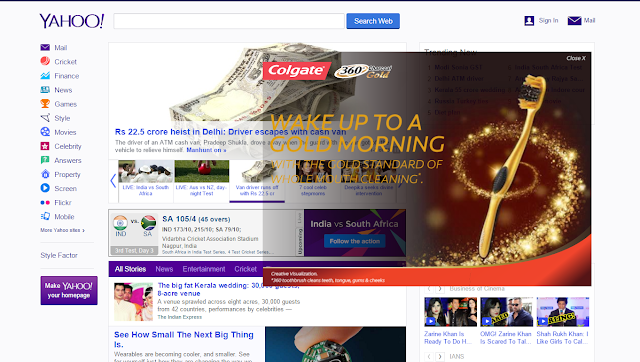The image size is (640, 362).
Task: Play Shah Rukh Khan video thumbnail
Action: [x=563, y=312]
